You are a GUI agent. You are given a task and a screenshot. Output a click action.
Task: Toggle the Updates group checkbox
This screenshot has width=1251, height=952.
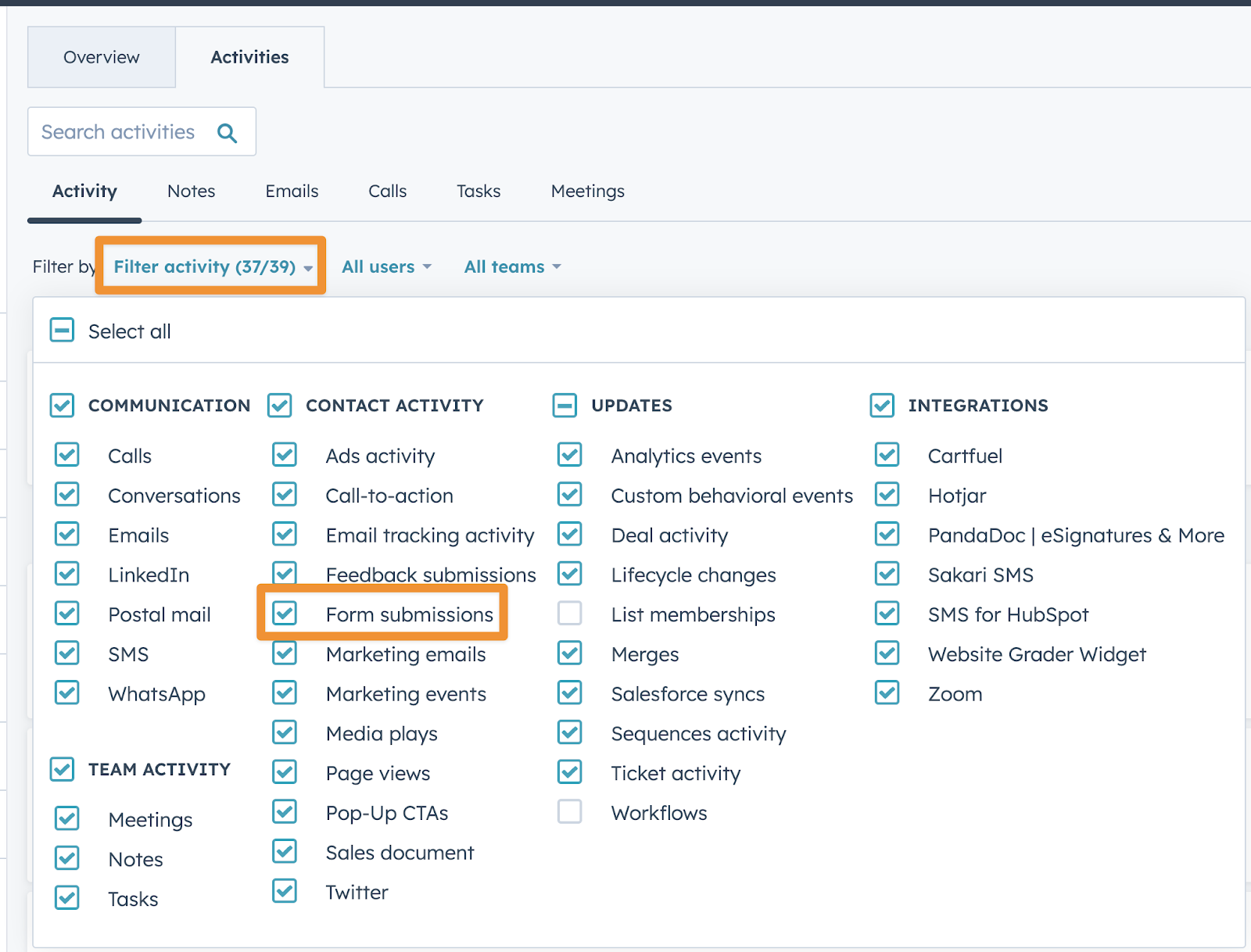click(x=565, y=406)
